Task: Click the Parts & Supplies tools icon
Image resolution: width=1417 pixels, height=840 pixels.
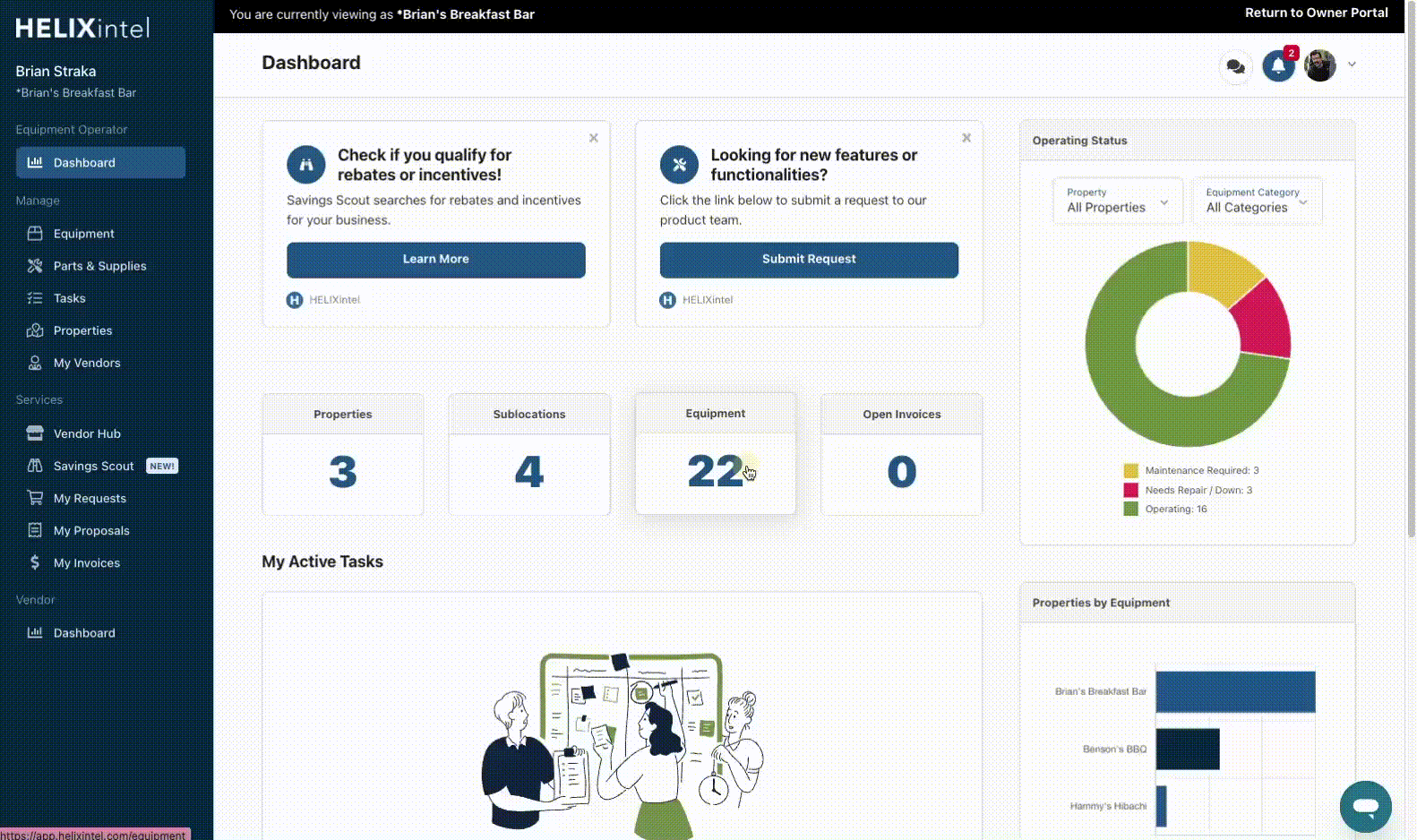Action: (35, 266)
